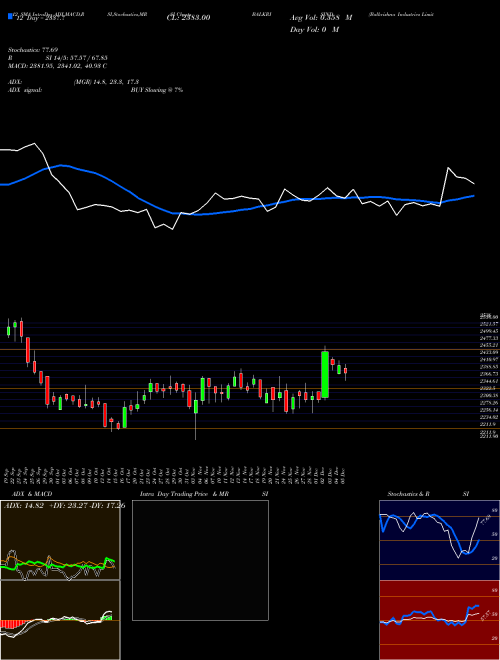Click the ADX: 14.82 +DY: 23.27 -DY: 17.26 readout
500x660 pixels.
click(64, 505)
